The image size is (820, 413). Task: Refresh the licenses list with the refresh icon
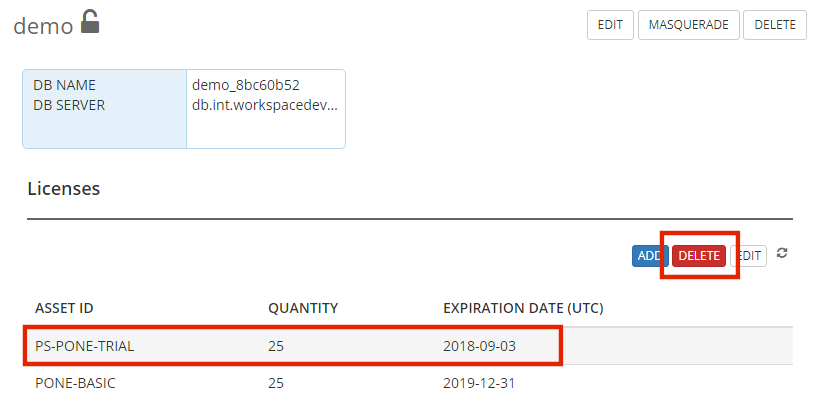pos(782,253)
